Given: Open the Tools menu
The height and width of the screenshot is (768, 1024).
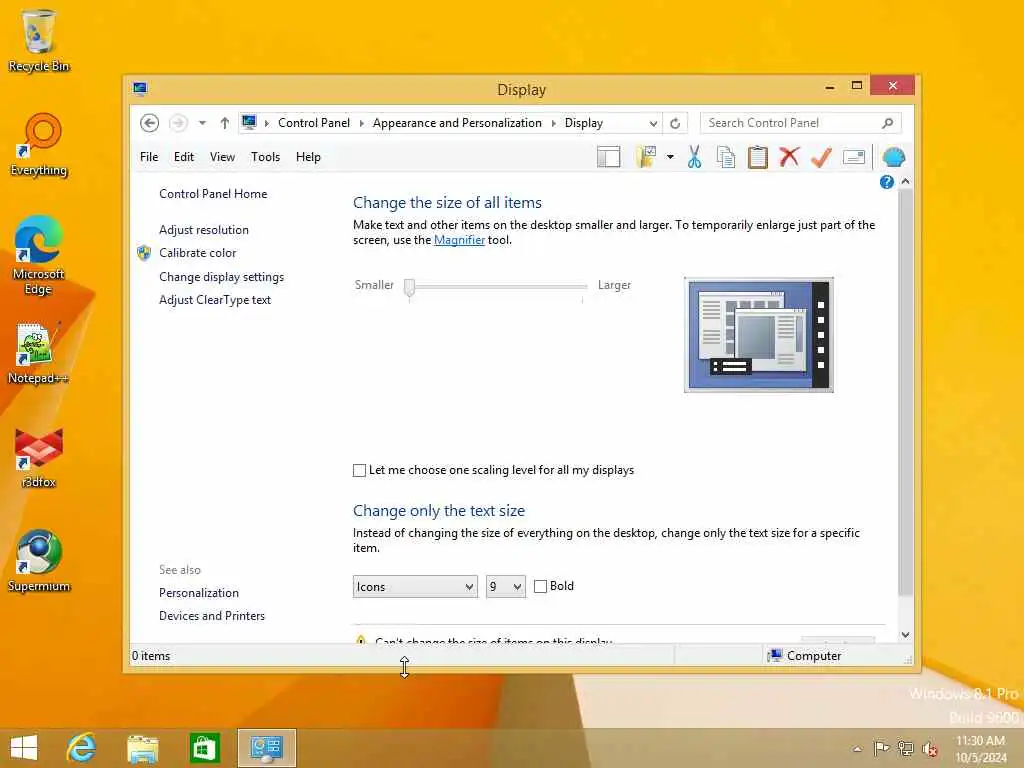Looking at the screenshot, I should 265,157.
